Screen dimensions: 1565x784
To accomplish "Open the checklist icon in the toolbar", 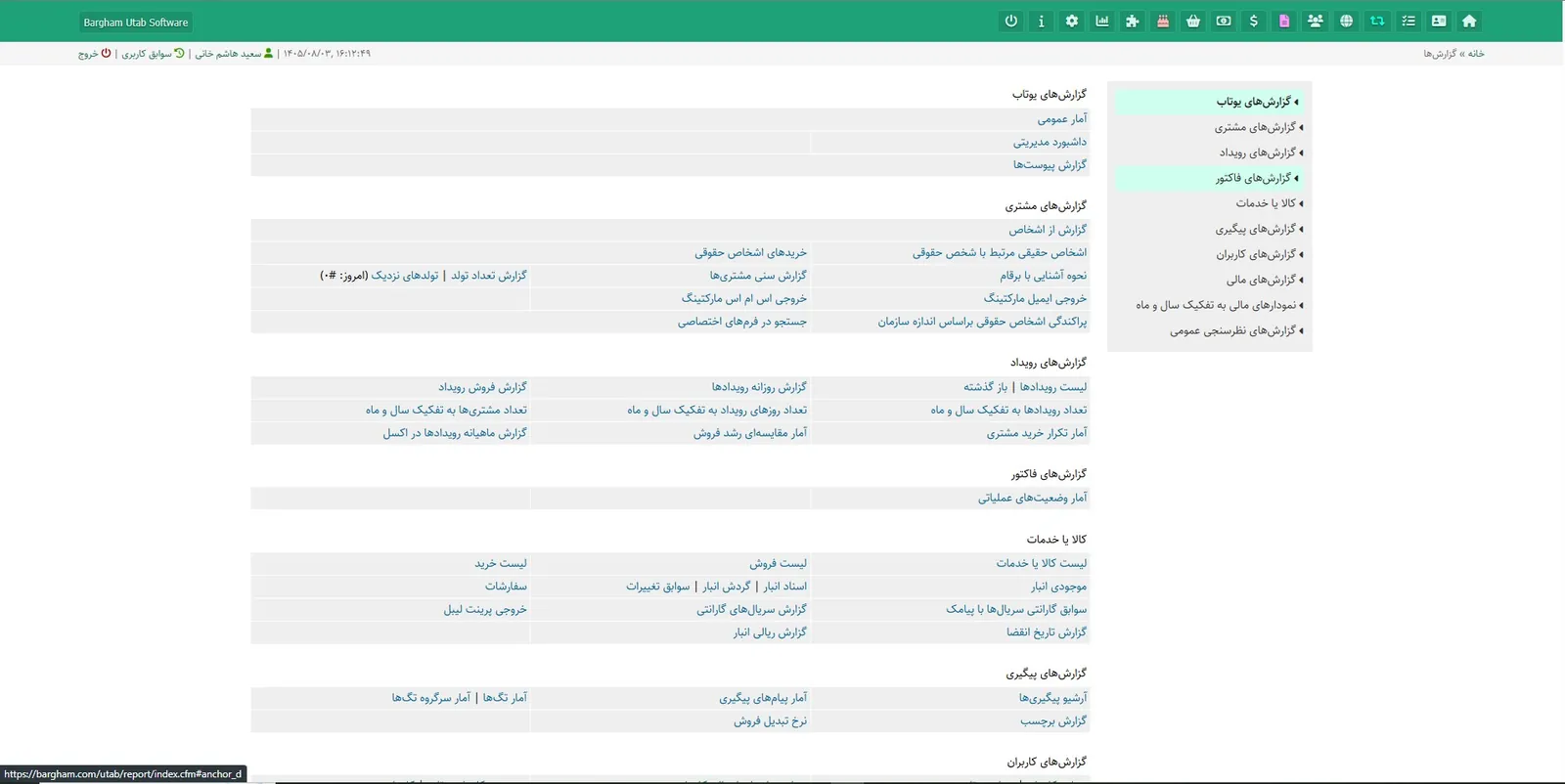I will (x=1408, y=22).
